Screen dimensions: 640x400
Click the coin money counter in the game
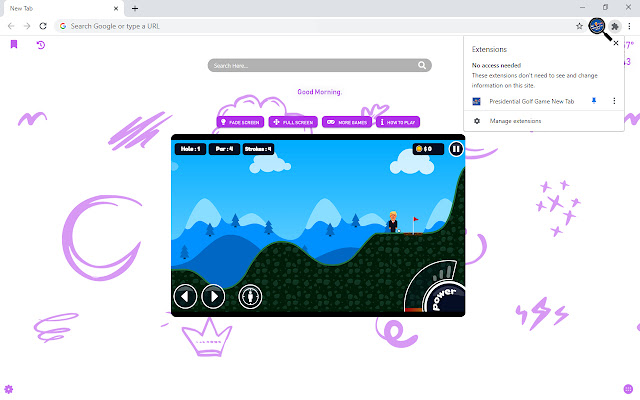[x=428, y=149]
